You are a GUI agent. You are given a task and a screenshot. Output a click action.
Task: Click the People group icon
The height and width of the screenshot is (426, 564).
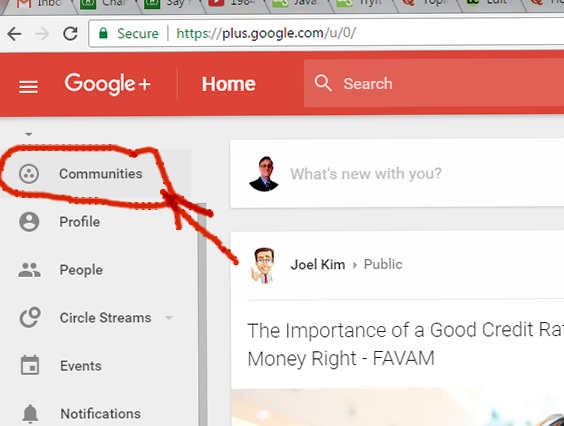[x=29, y=270]
